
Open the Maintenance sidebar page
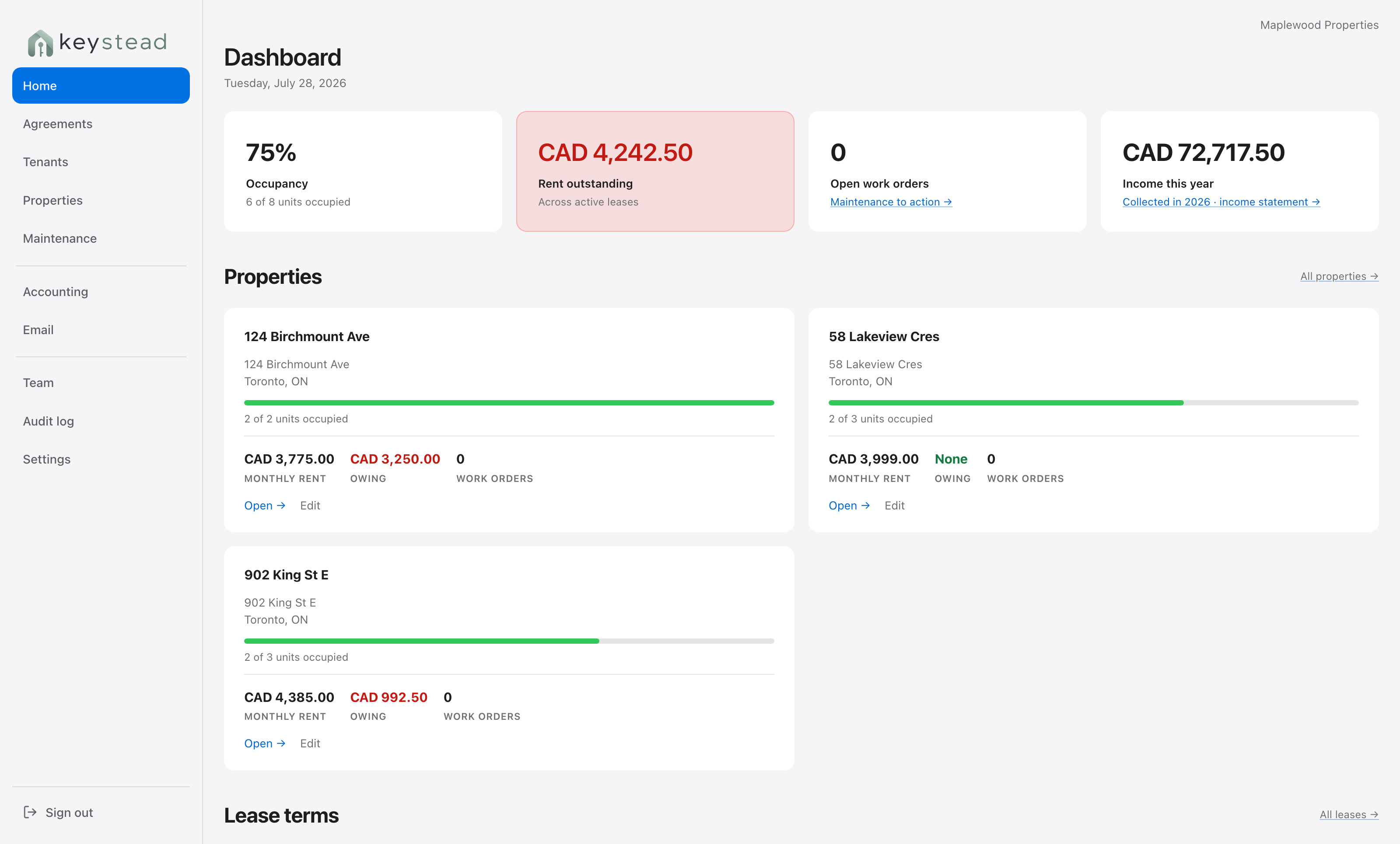(x=101, y=238)
